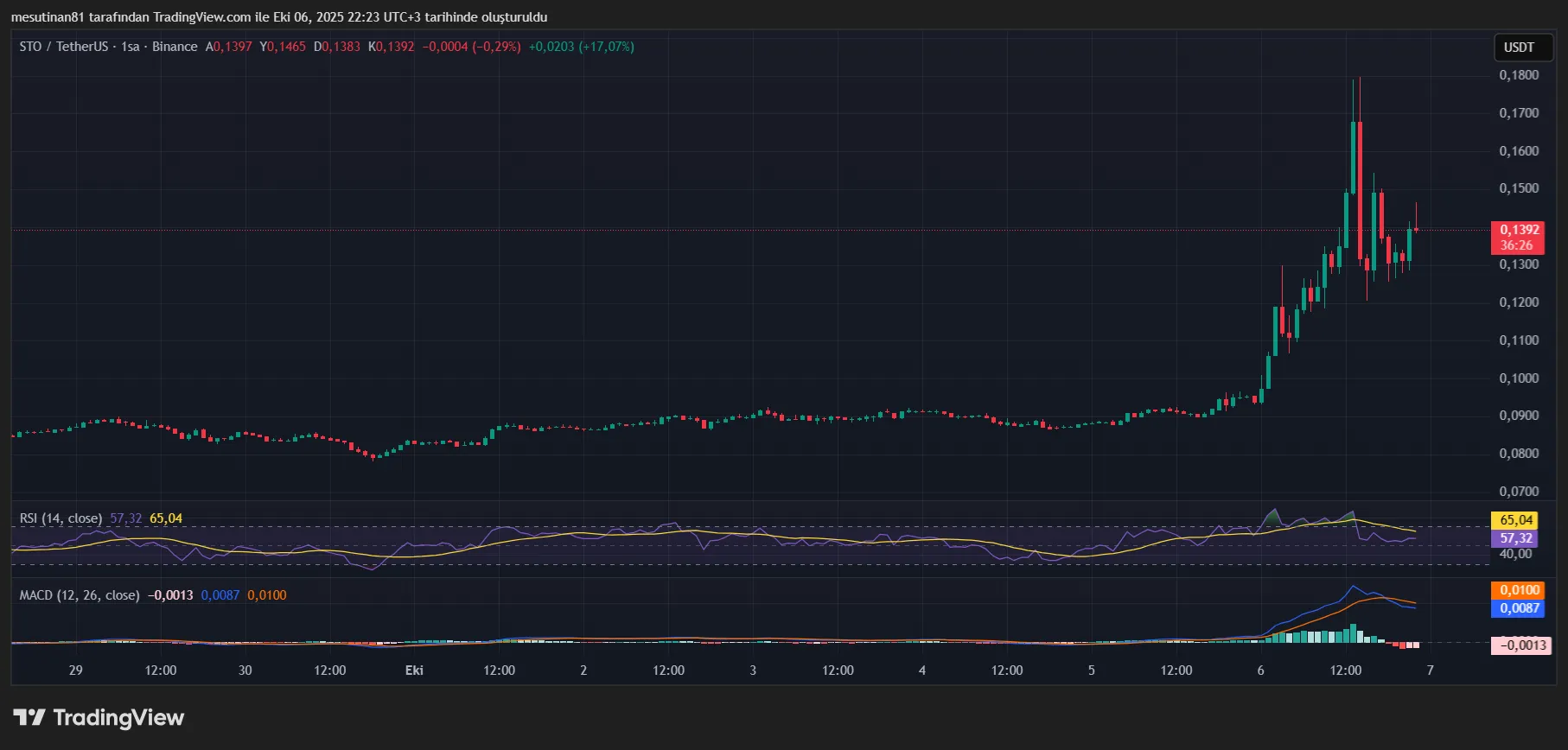Click the purple RSI value tag 57,32
The image size is (1568, 750).
coord(1516,538)
